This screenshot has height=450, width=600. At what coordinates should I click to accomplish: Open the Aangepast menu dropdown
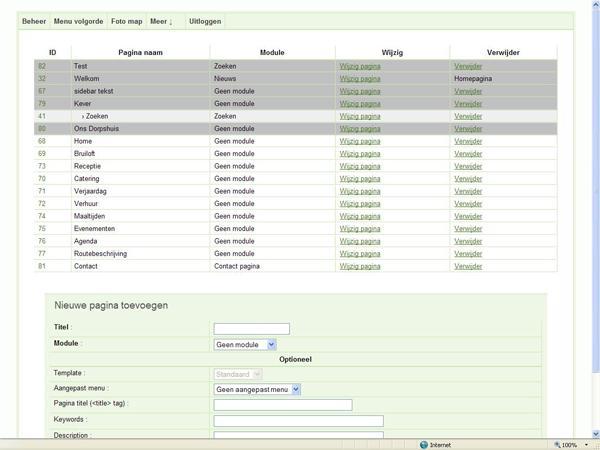[x=257, y=390]
